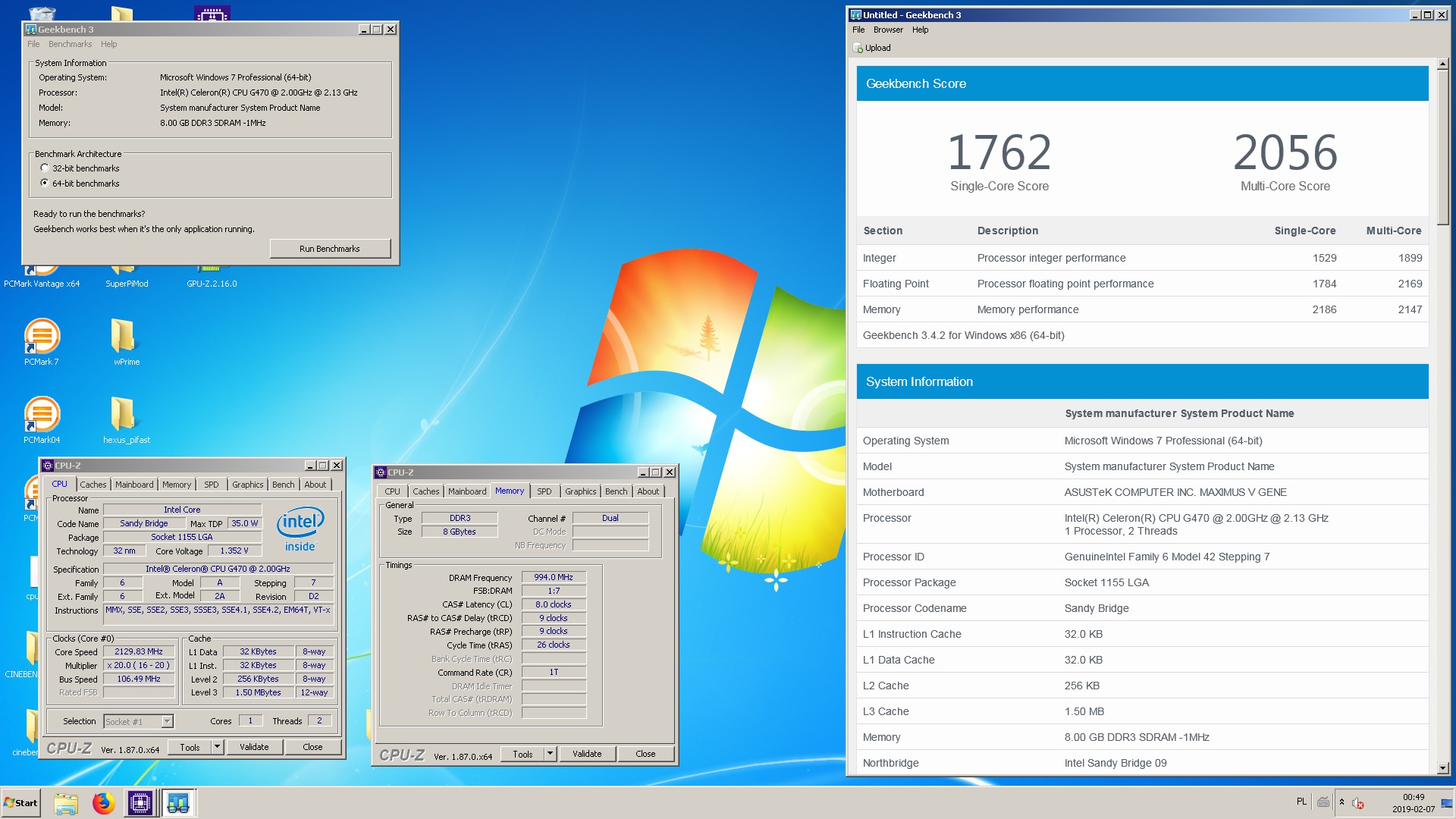The width and height of the screenshot is (1456, 819).
Task: Open the File menu in Geekbench 3 dialog
Action: pyautogui.click(x=33, y=44)
